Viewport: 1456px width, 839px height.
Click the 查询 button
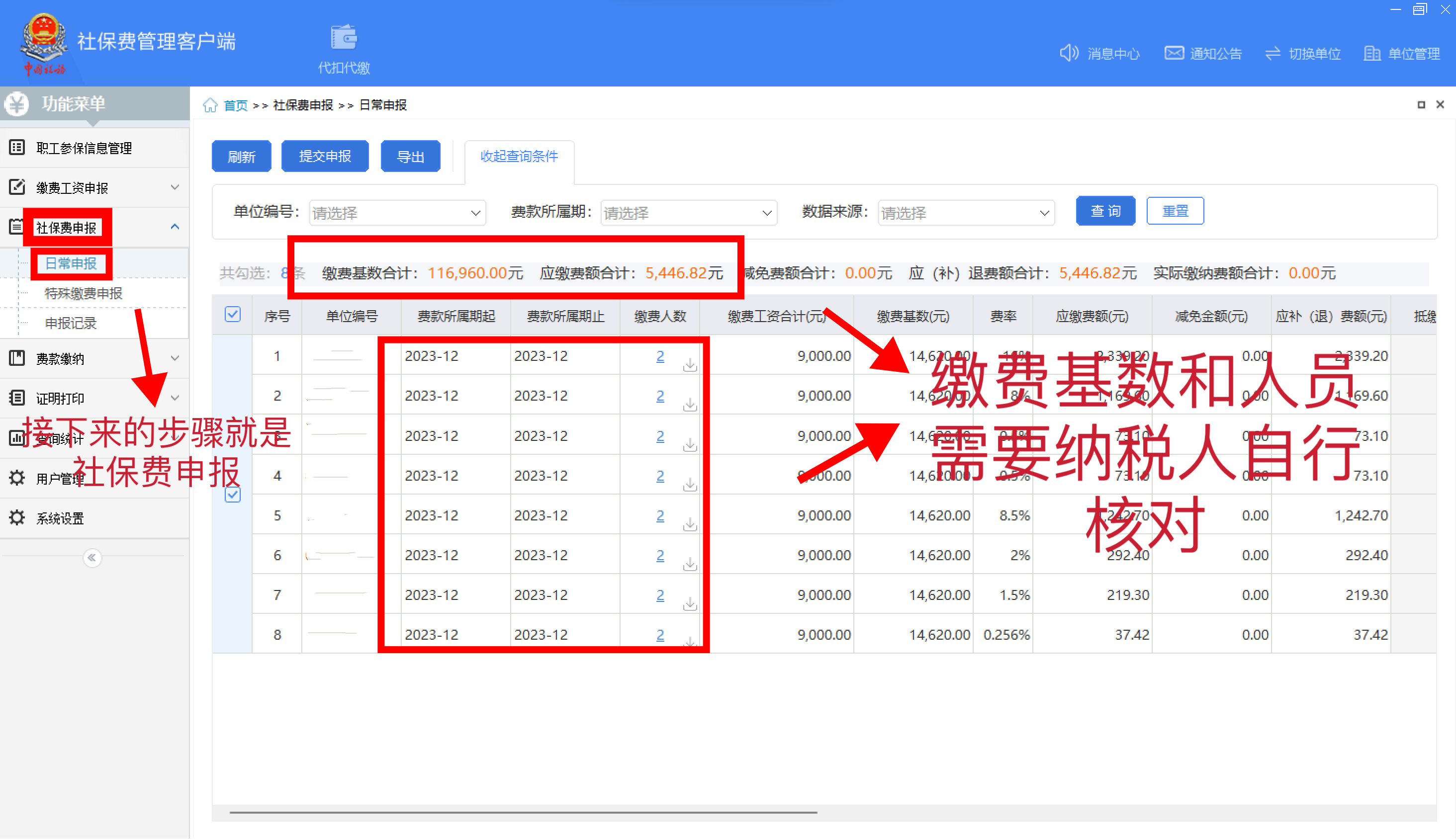click(x=1105, y=211)
